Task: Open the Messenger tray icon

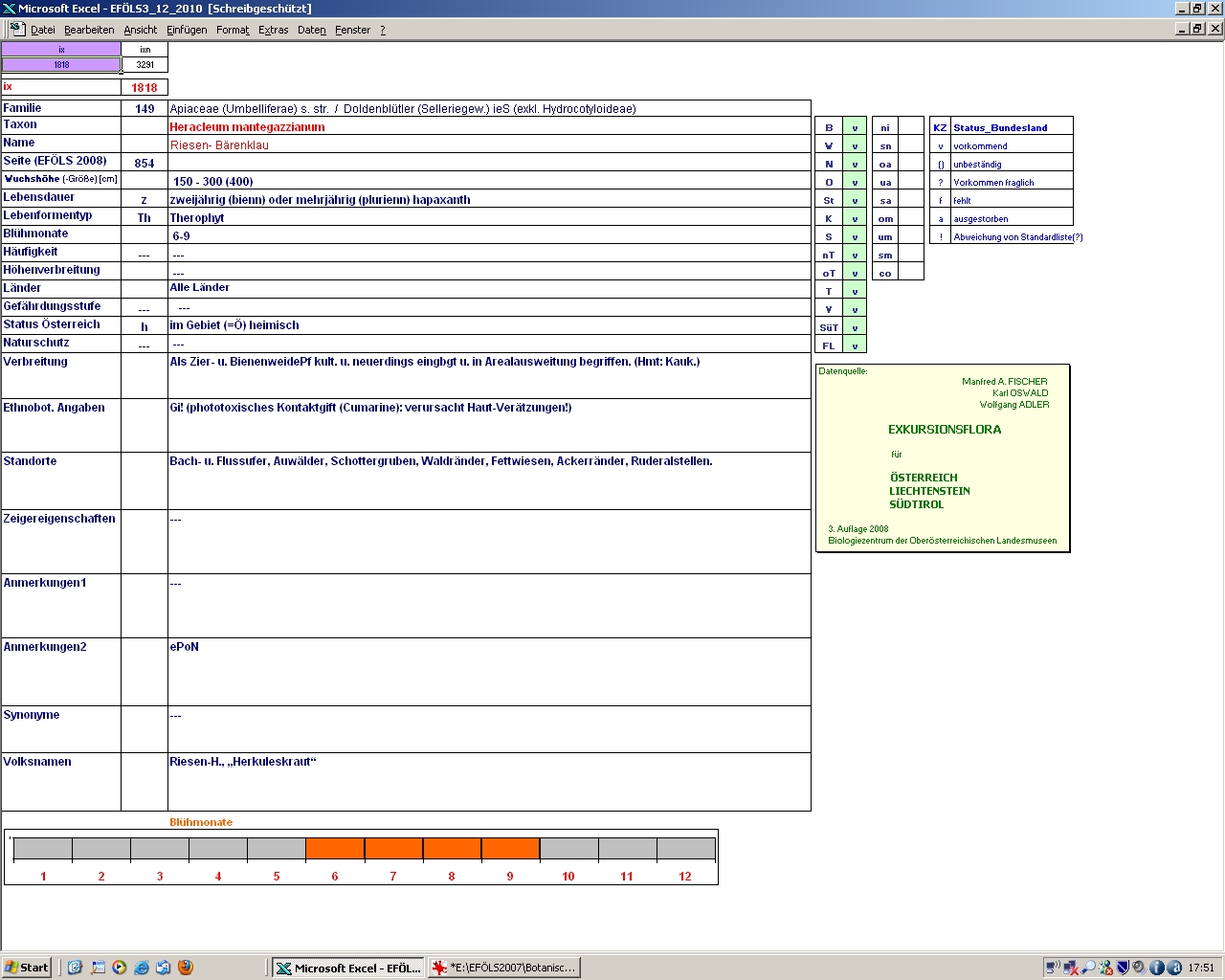Action: coord(1105,968)
